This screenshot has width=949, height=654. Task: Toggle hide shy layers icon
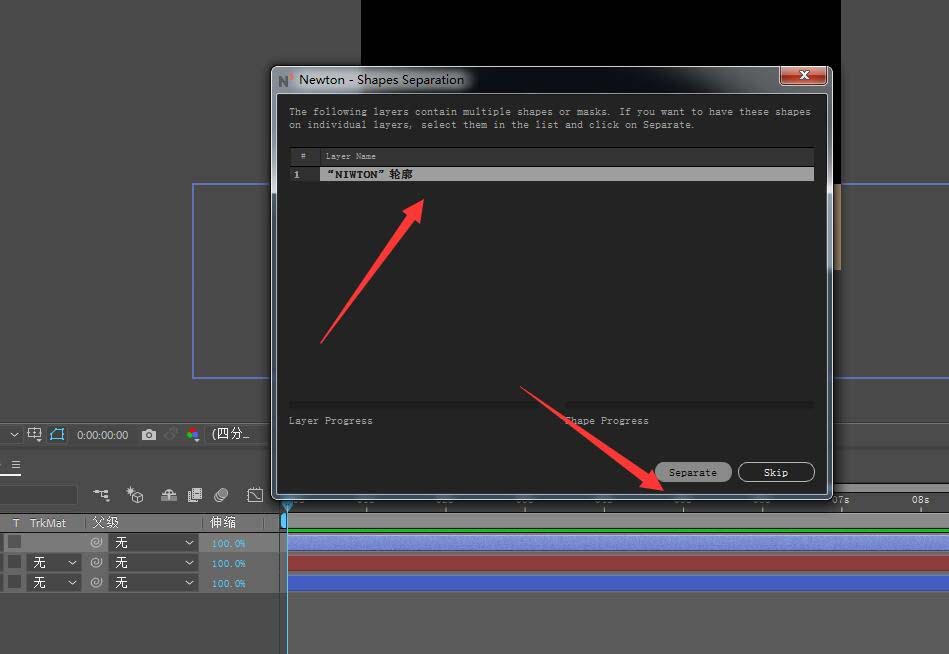coord(168,495)
